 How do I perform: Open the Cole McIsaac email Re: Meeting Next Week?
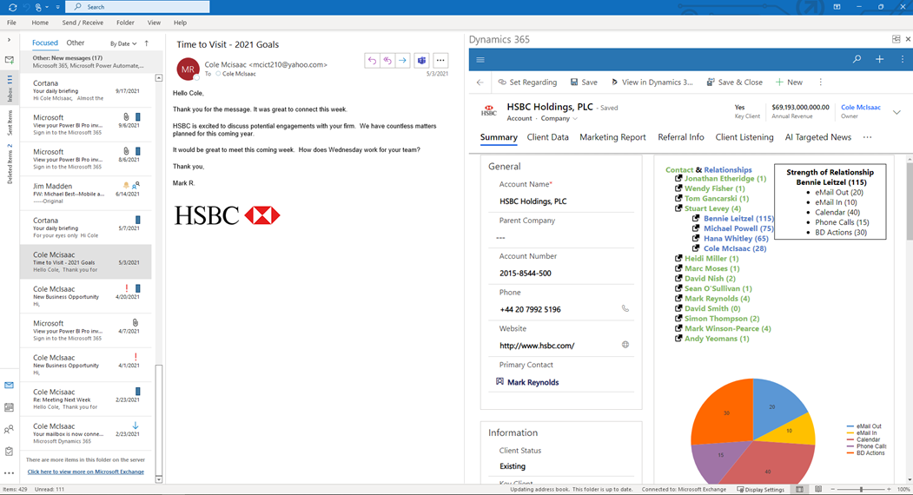coord(86,399)
